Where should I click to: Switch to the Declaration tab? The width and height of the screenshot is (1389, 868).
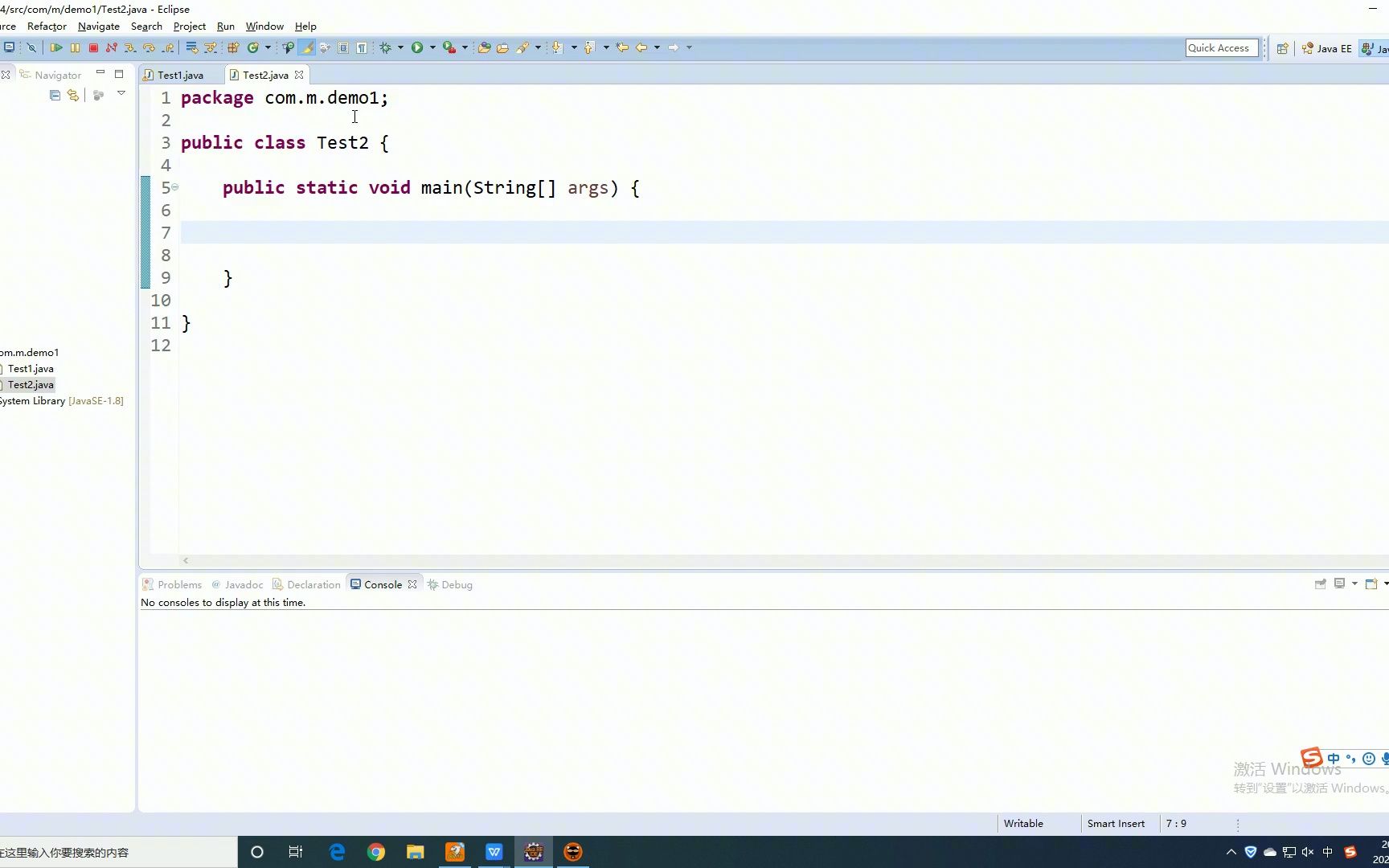[x=306, y=585]
